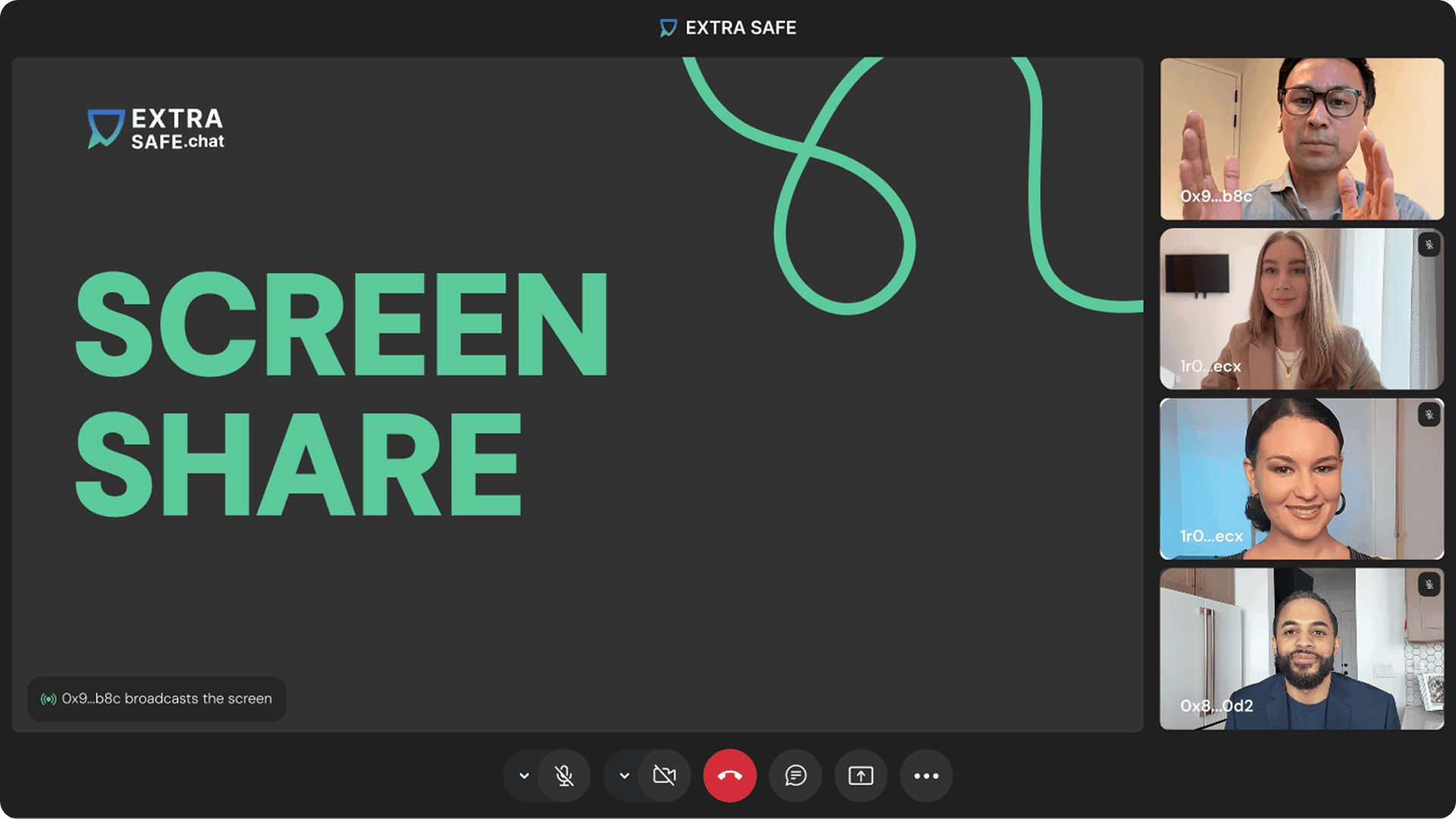Expand the camera options chevron
Screen dimensions: 1456x819
(x=624, y=776)
